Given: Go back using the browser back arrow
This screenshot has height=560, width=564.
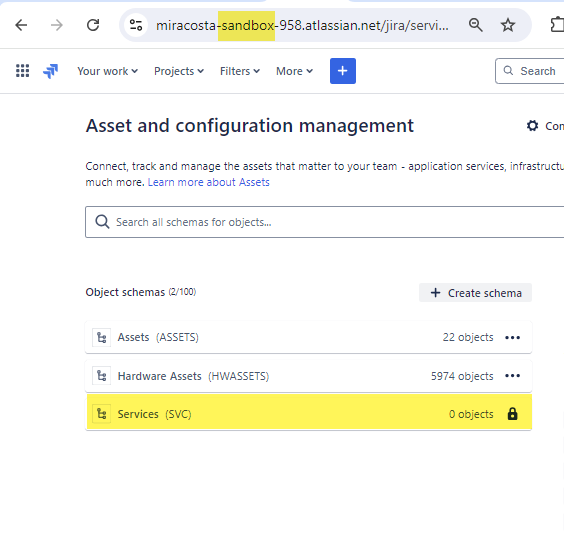Looking at the screenshot, I should pyautogui.click(x=21, y=25).
